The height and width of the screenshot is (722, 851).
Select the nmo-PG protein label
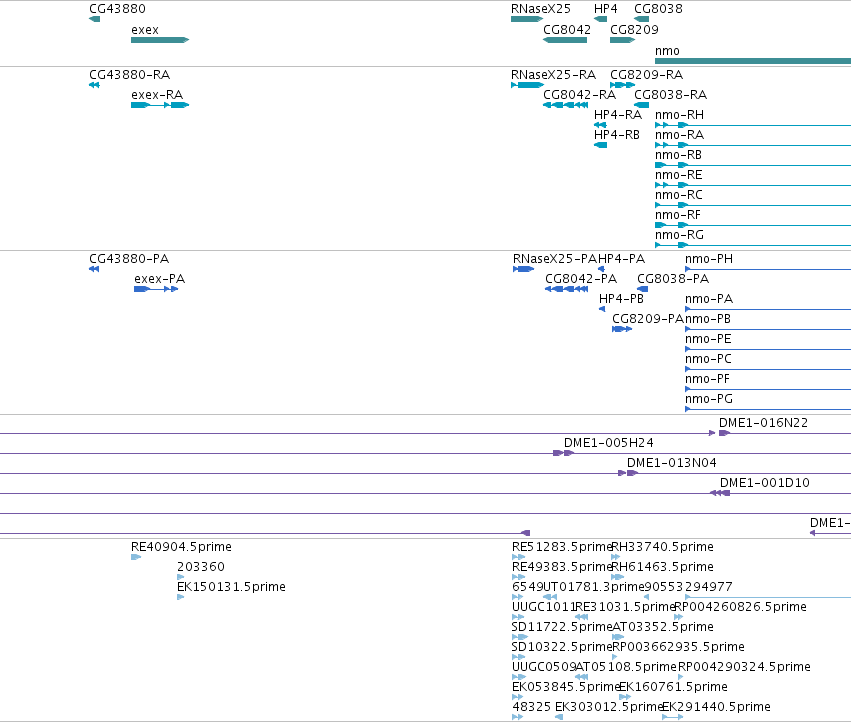709,399
